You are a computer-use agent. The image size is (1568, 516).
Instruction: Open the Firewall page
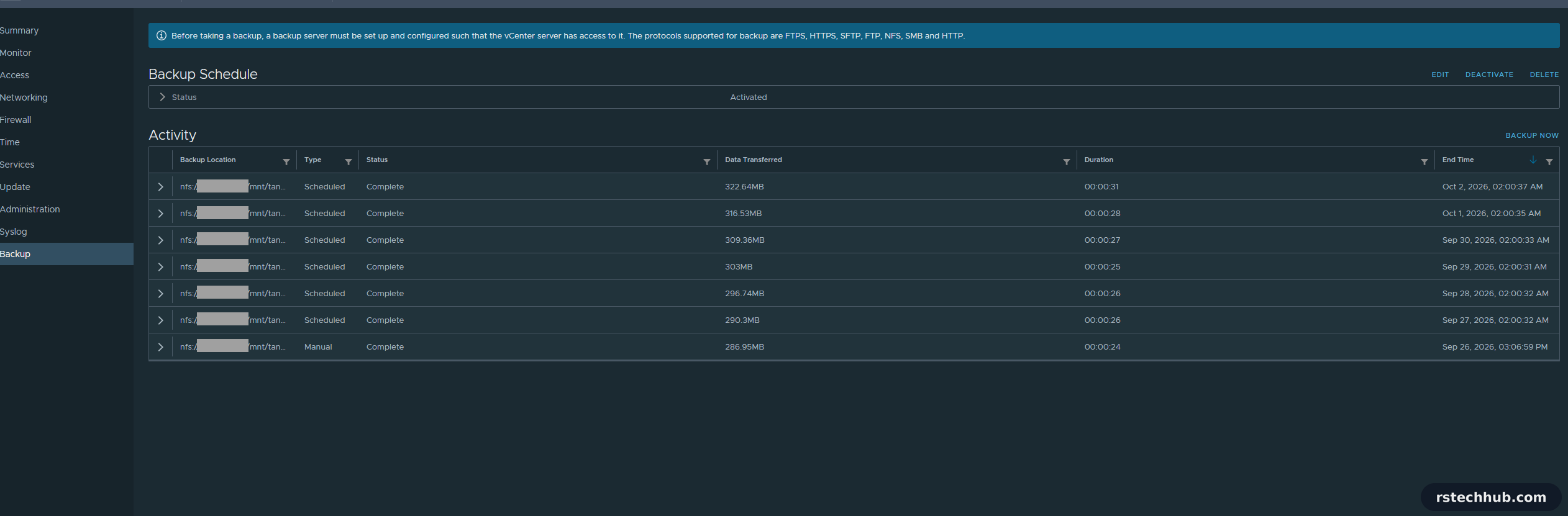(16, 120)
